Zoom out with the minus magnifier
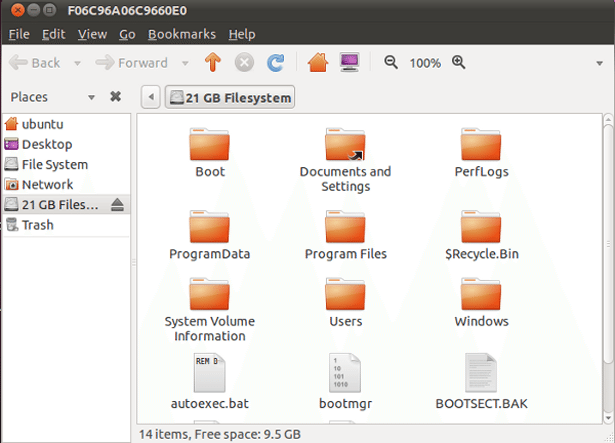The width and height of the screenshot is (615, 443). click(x=391, y=62)
